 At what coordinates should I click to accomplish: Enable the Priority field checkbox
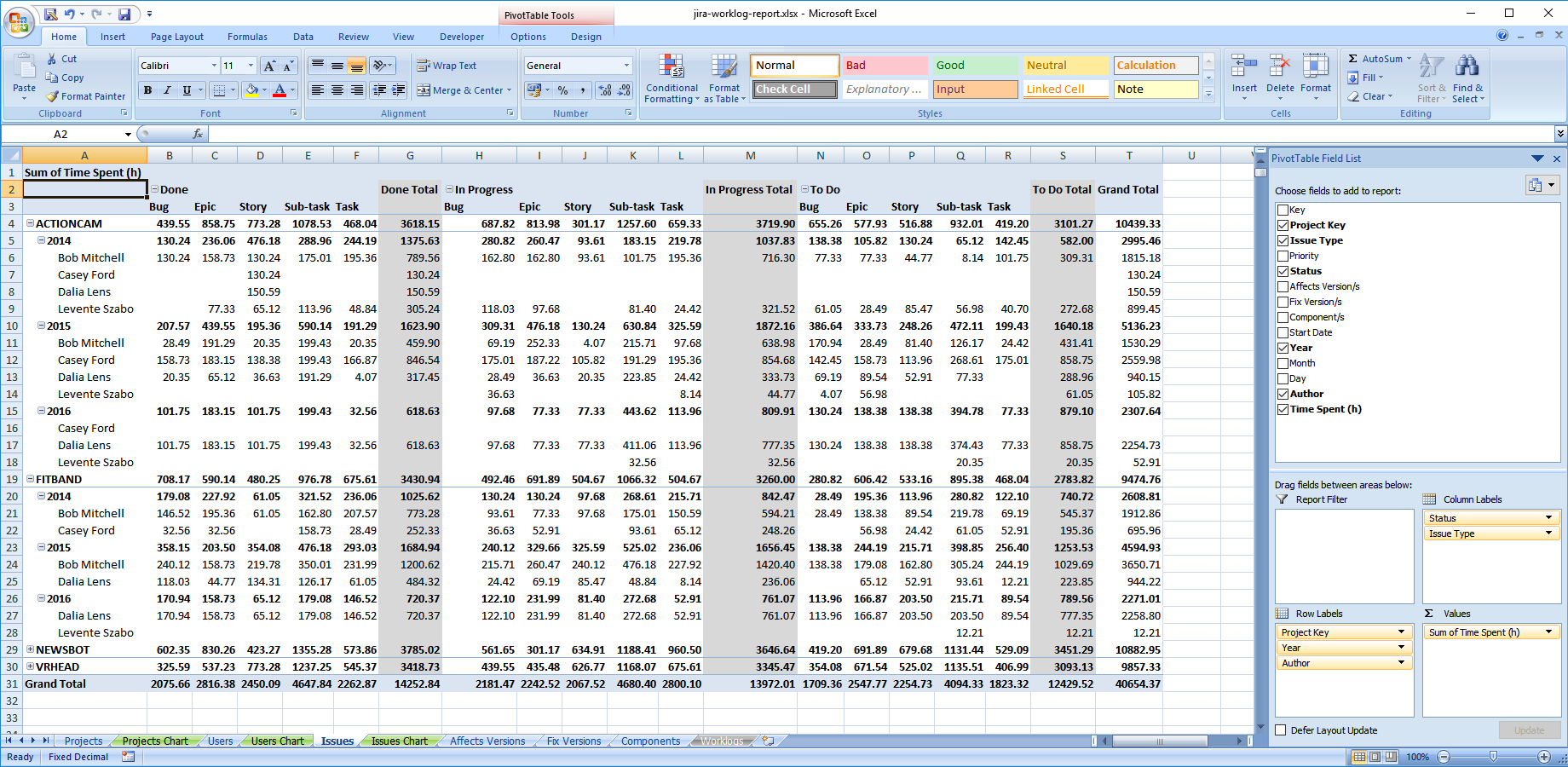1283,256
